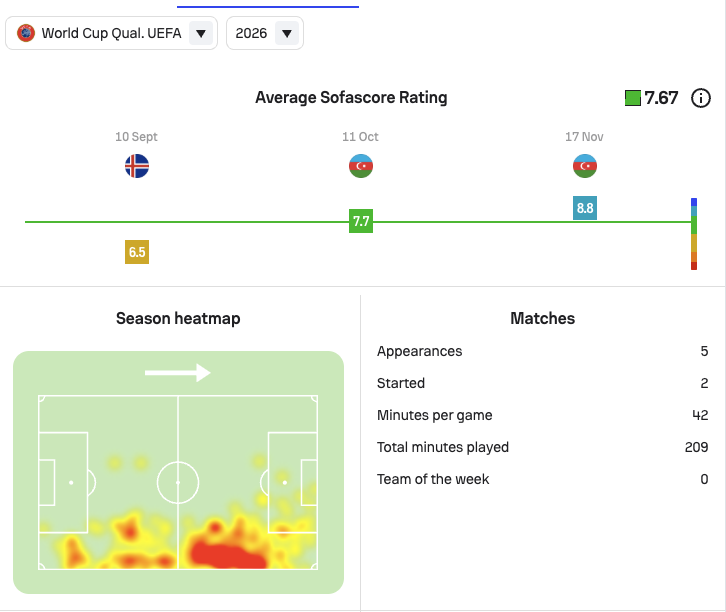Click the season heatmap pitch

tap(178, 482)
